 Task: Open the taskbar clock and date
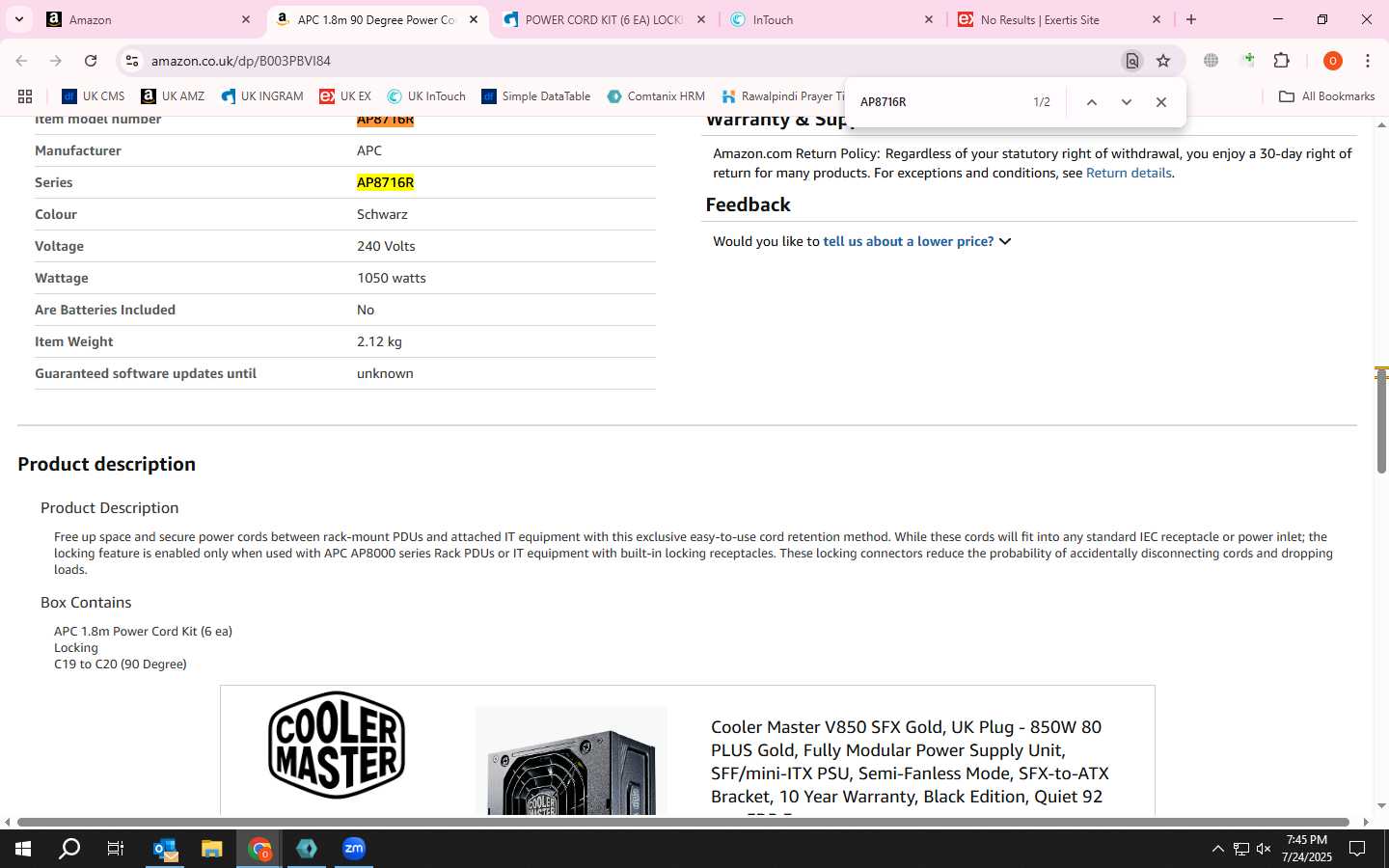(1307, 849)
